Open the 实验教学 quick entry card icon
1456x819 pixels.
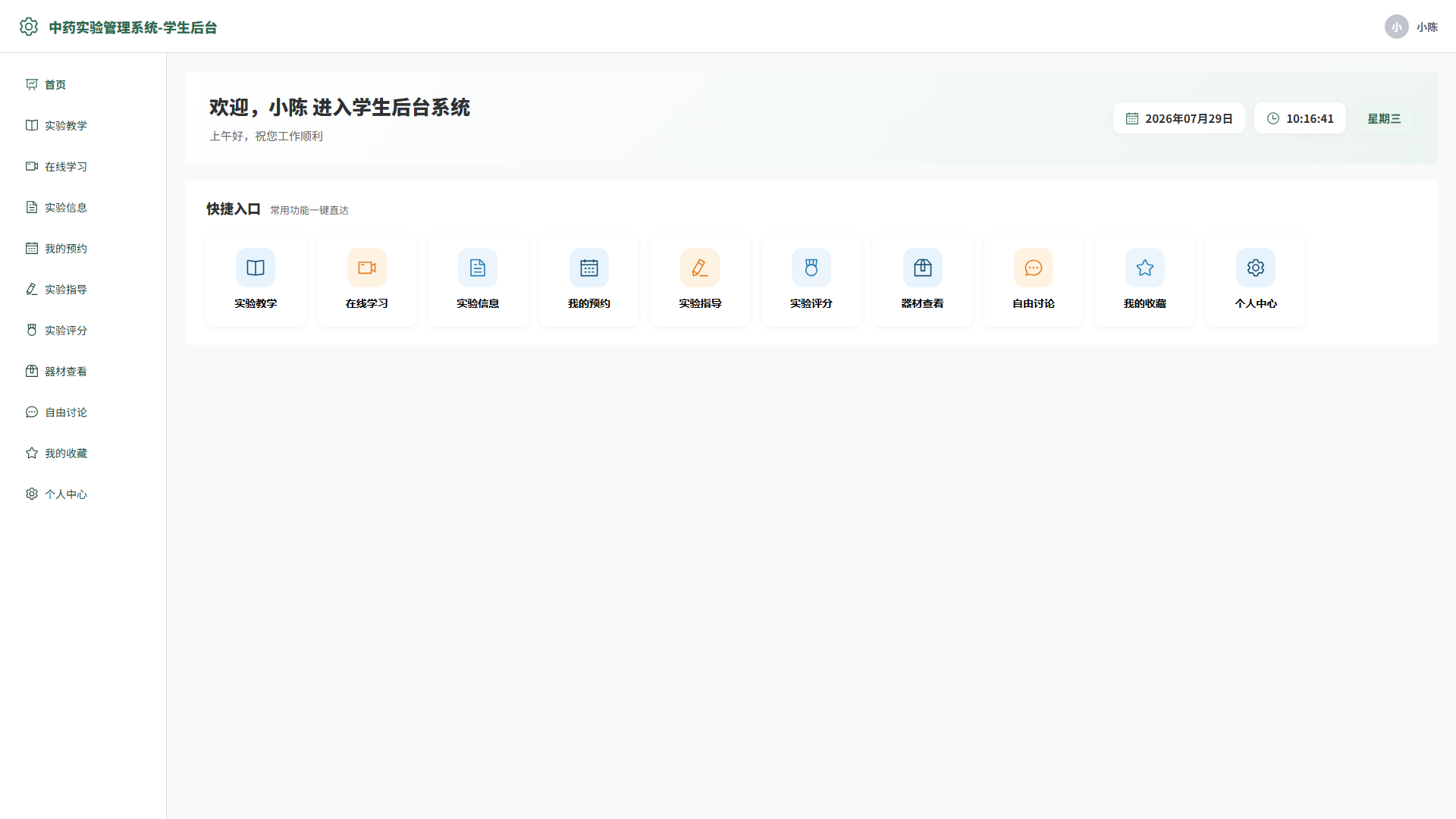coord(256,268)
